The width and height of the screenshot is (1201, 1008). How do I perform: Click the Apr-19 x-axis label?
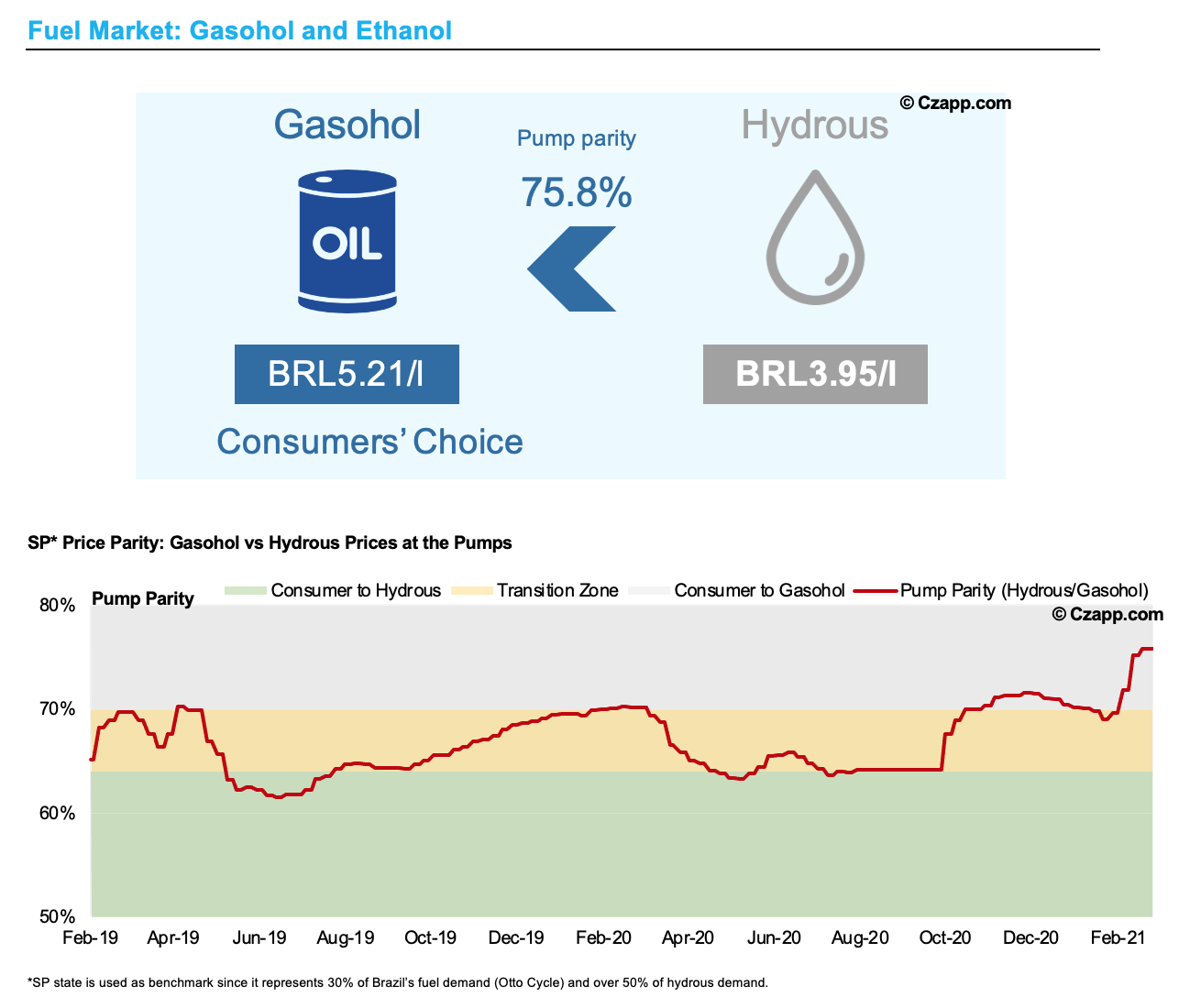(x=173, y=938)
